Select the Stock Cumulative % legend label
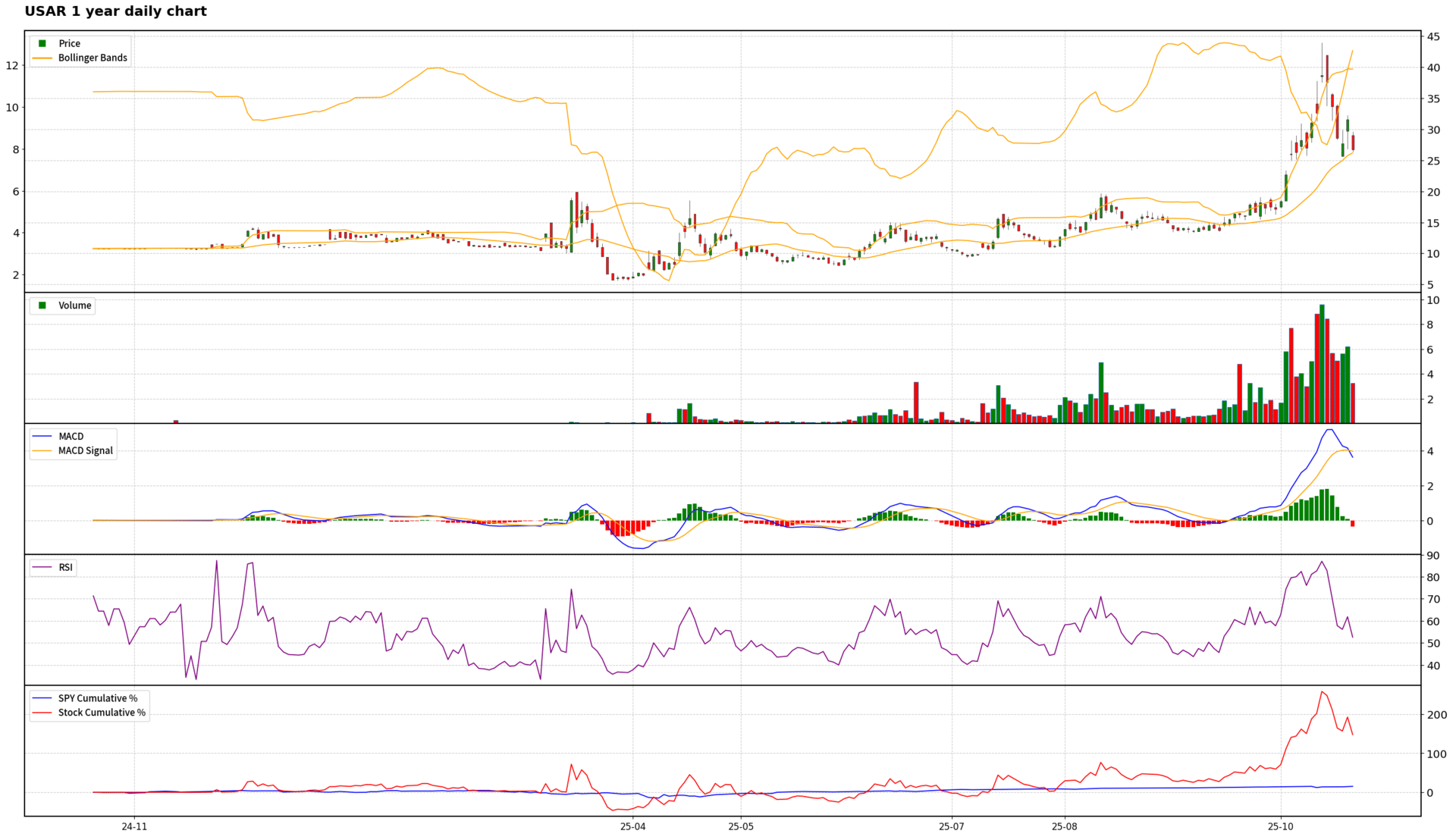The width and height of the screenshot is (1456, 837). (x=102, y=713)
